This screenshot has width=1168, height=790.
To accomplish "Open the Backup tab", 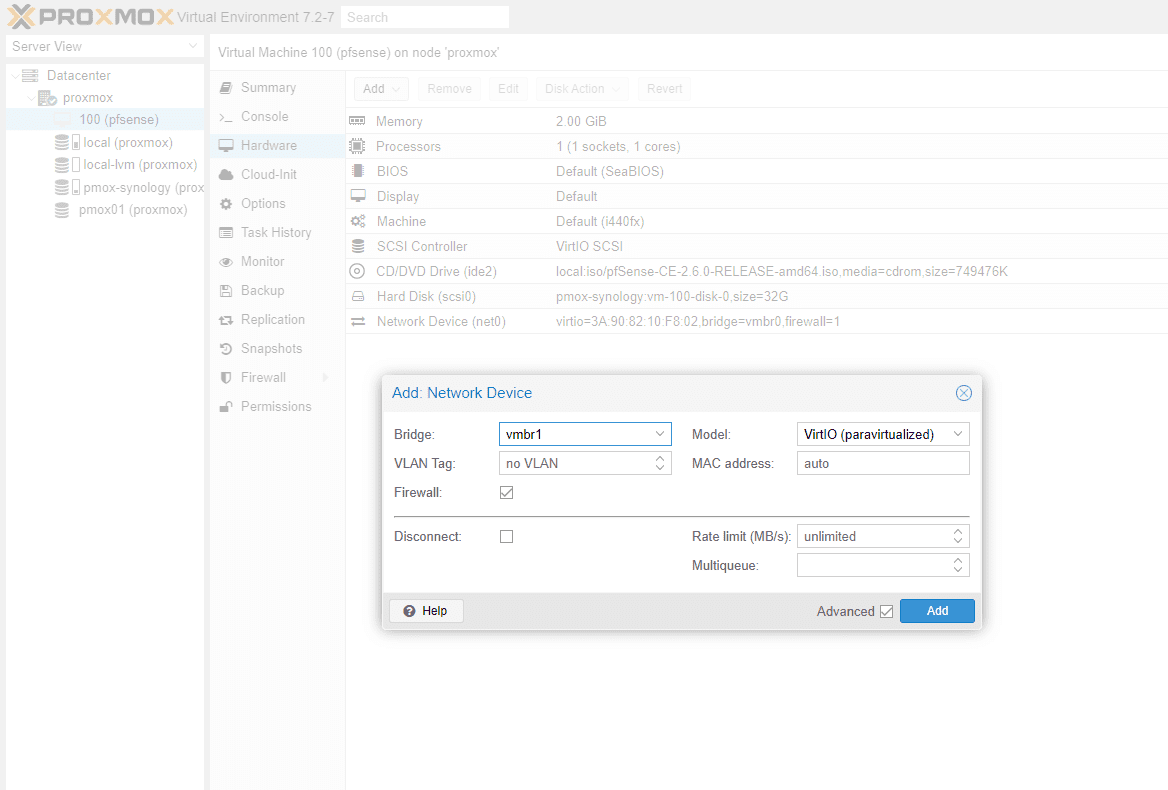I will [277, 290].
